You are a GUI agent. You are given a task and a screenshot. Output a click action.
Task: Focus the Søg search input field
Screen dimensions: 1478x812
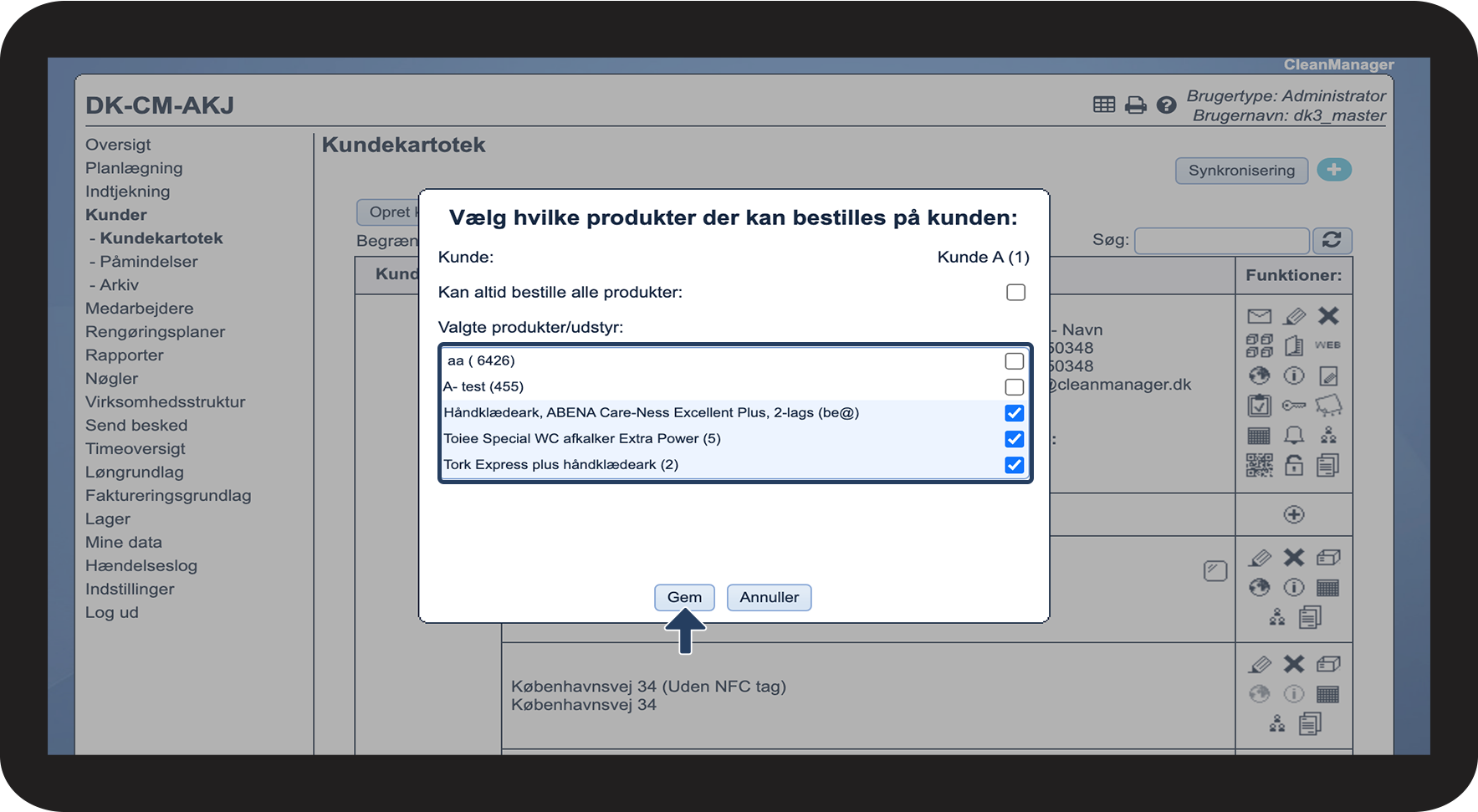tap(1222, 241)
